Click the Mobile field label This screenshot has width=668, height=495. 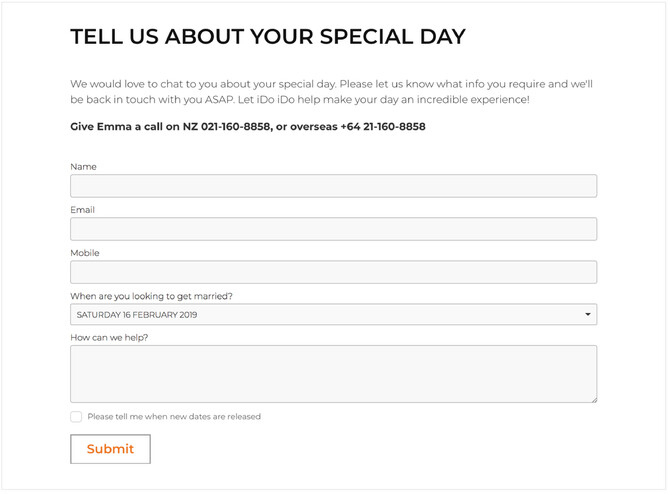click(x=85, y=253)
